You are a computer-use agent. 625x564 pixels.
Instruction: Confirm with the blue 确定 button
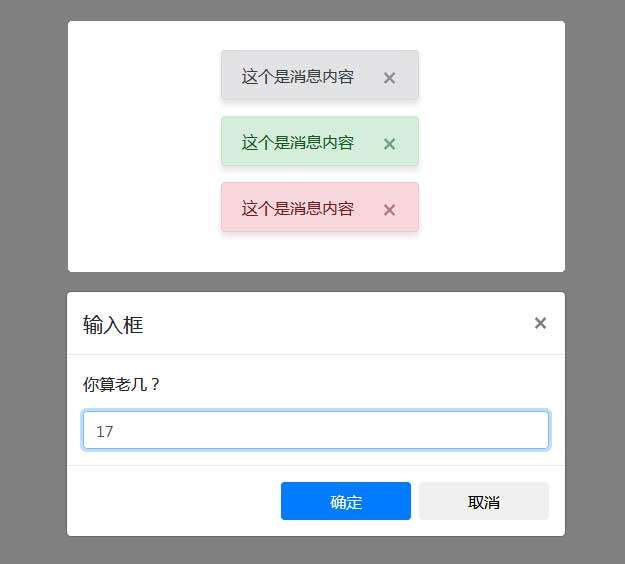click(345, 502)
